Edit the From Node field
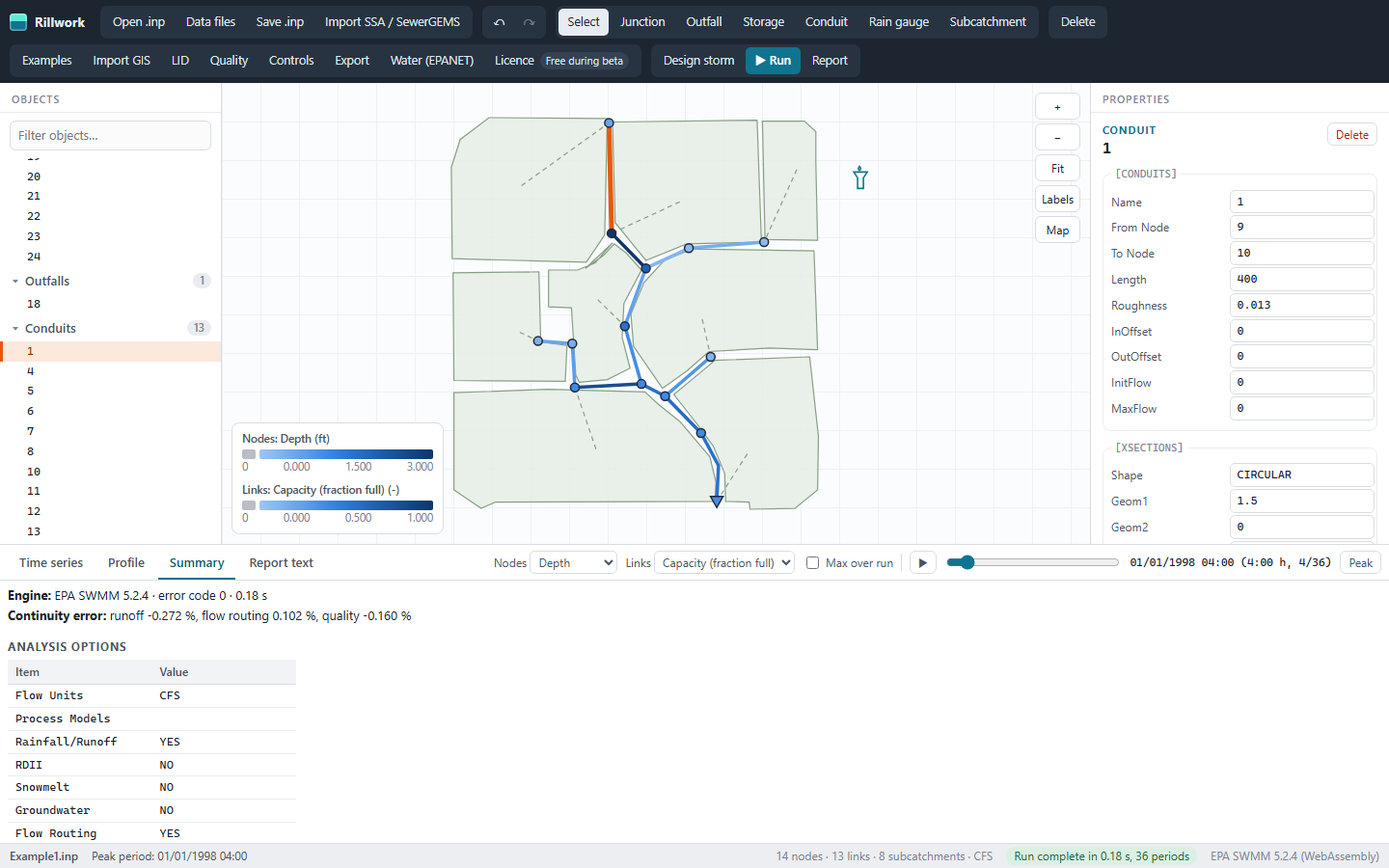The height and width of the screenshot is (868, 1389). pos(1302,227)
